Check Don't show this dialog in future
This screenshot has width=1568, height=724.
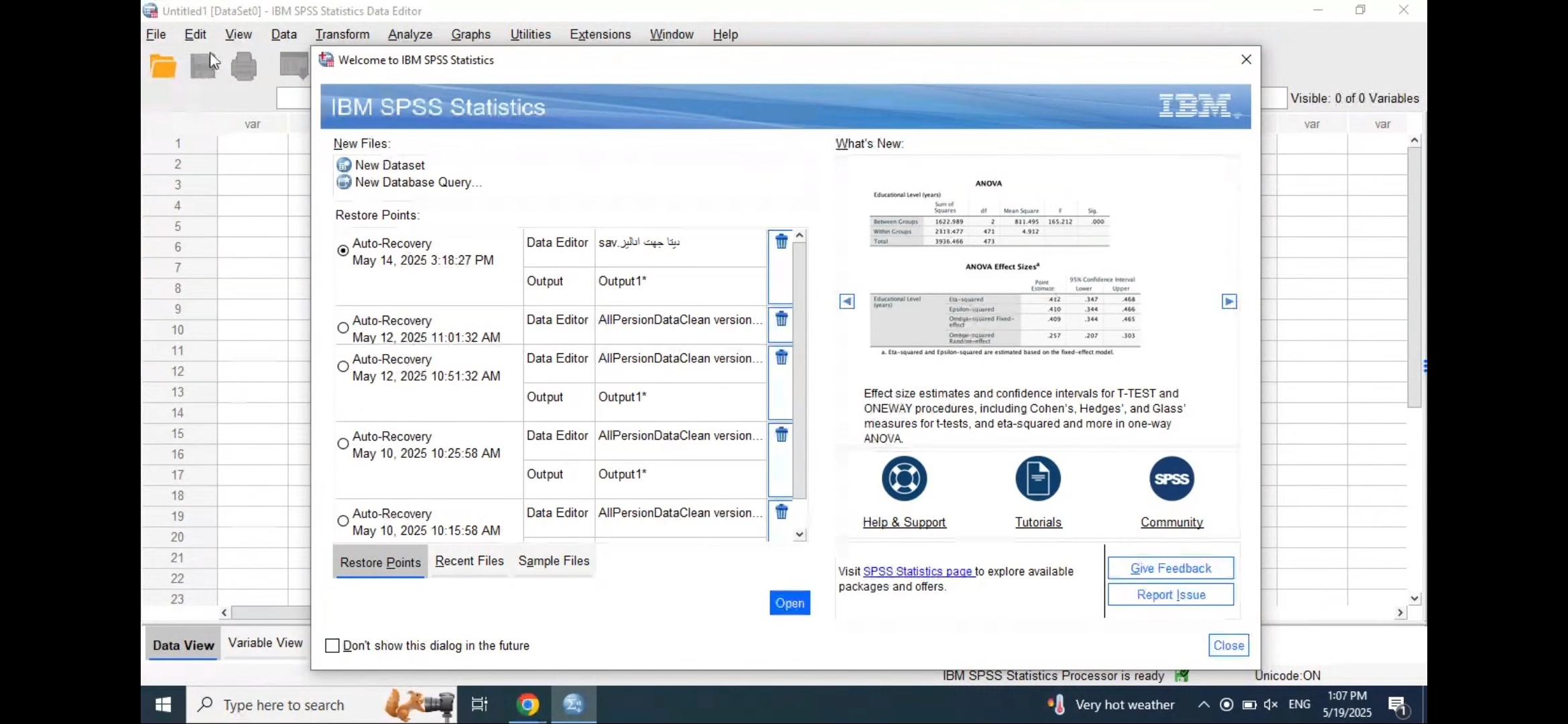click(332, 646)
